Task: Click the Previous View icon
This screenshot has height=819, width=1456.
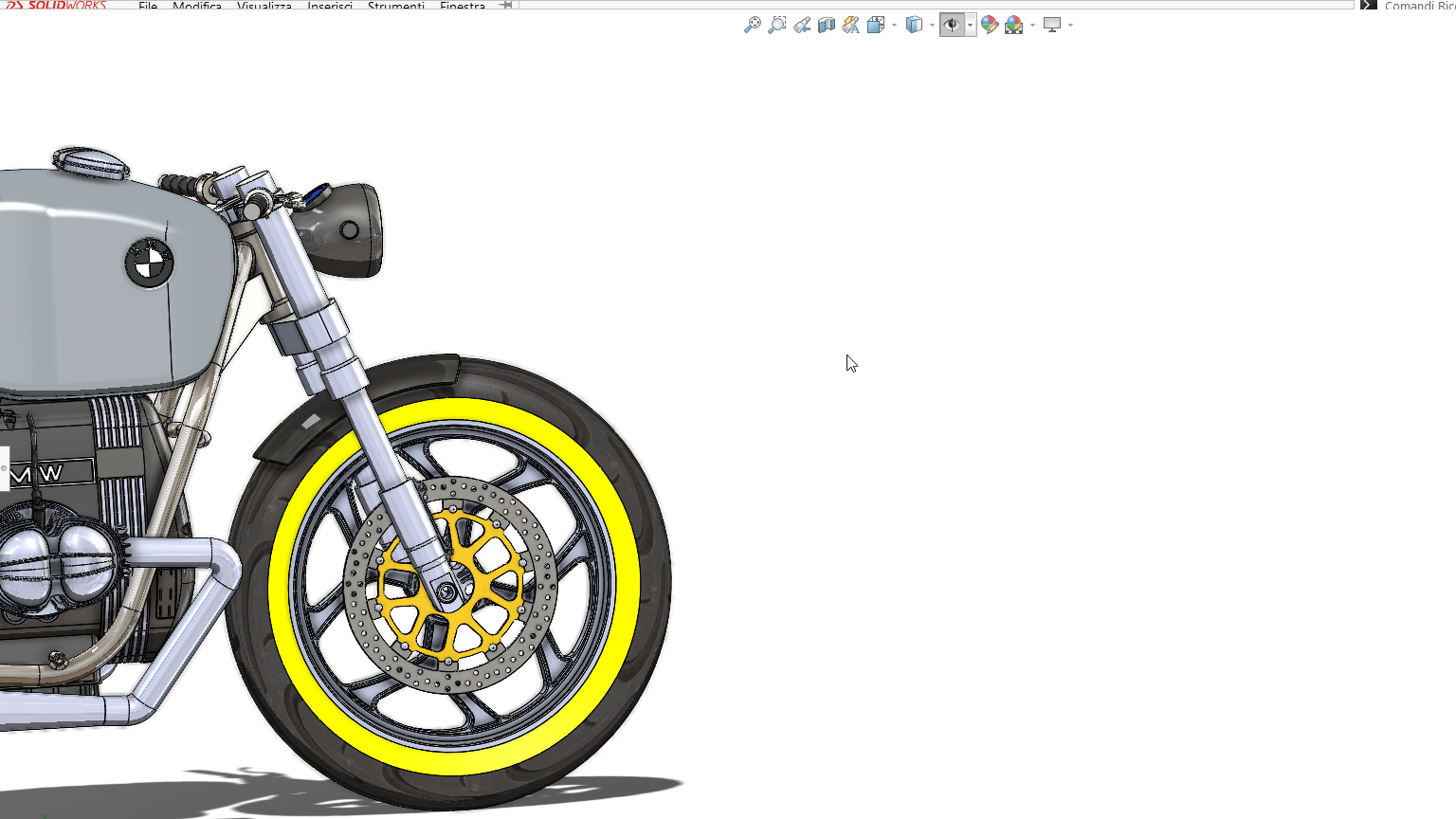Action: [x=802, y=25]
